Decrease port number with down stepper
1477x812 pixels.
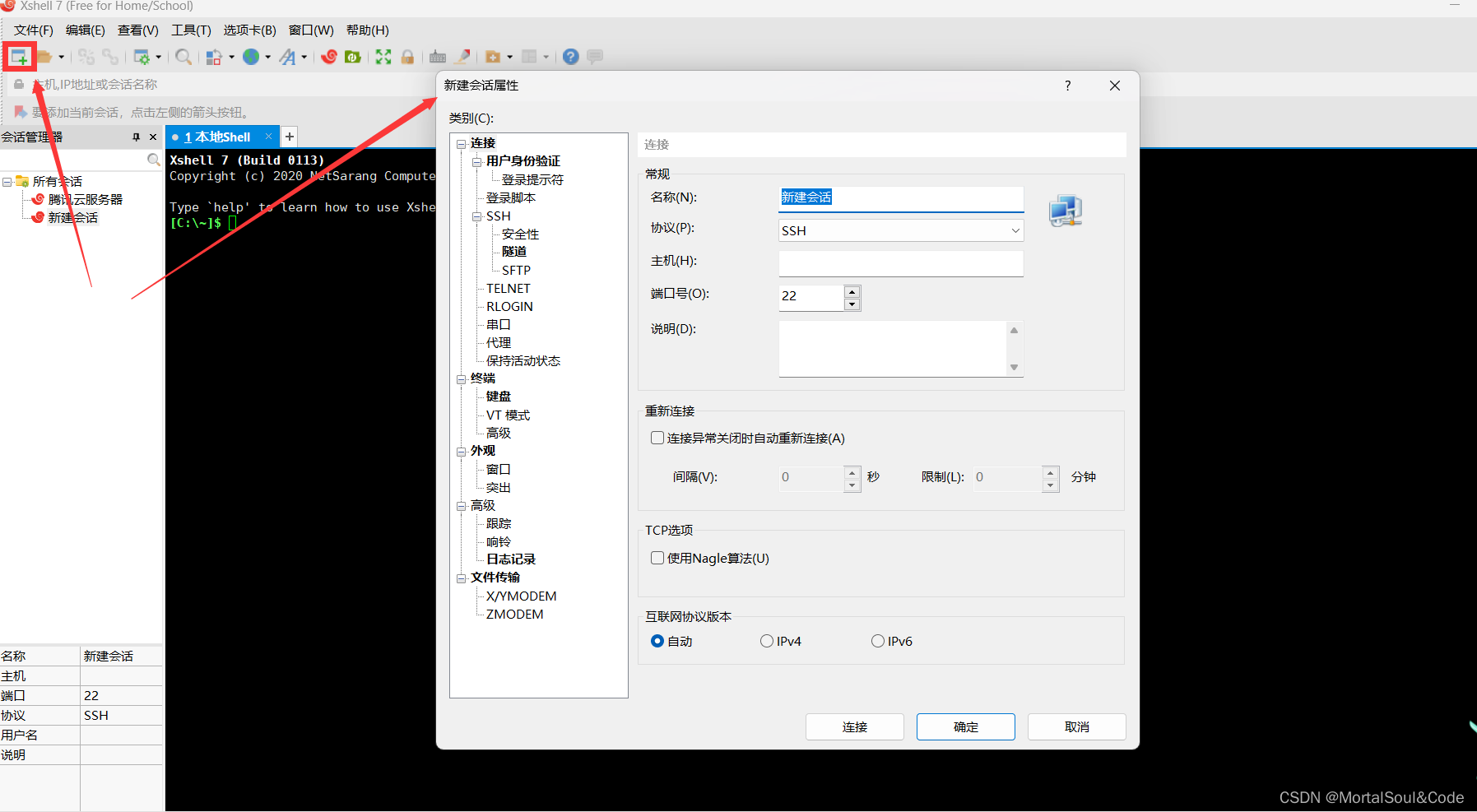[852, 304]
